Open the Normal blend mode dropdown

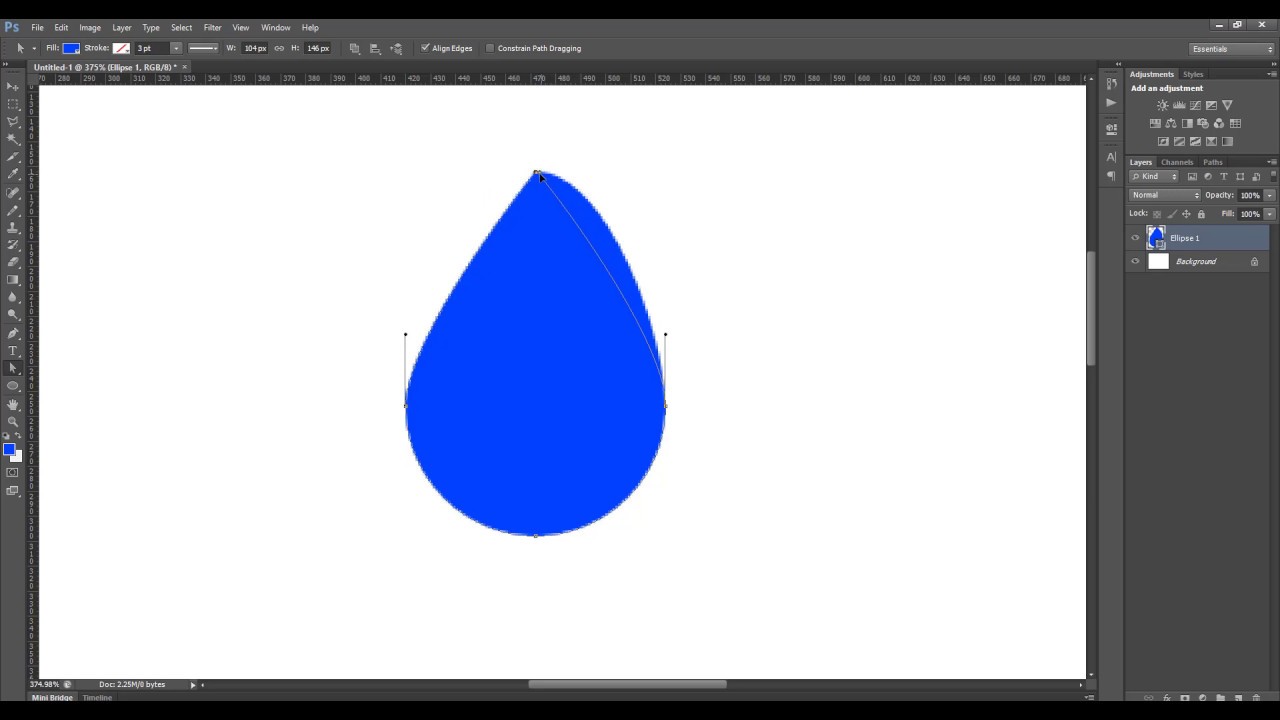[x=1164, y=195]
